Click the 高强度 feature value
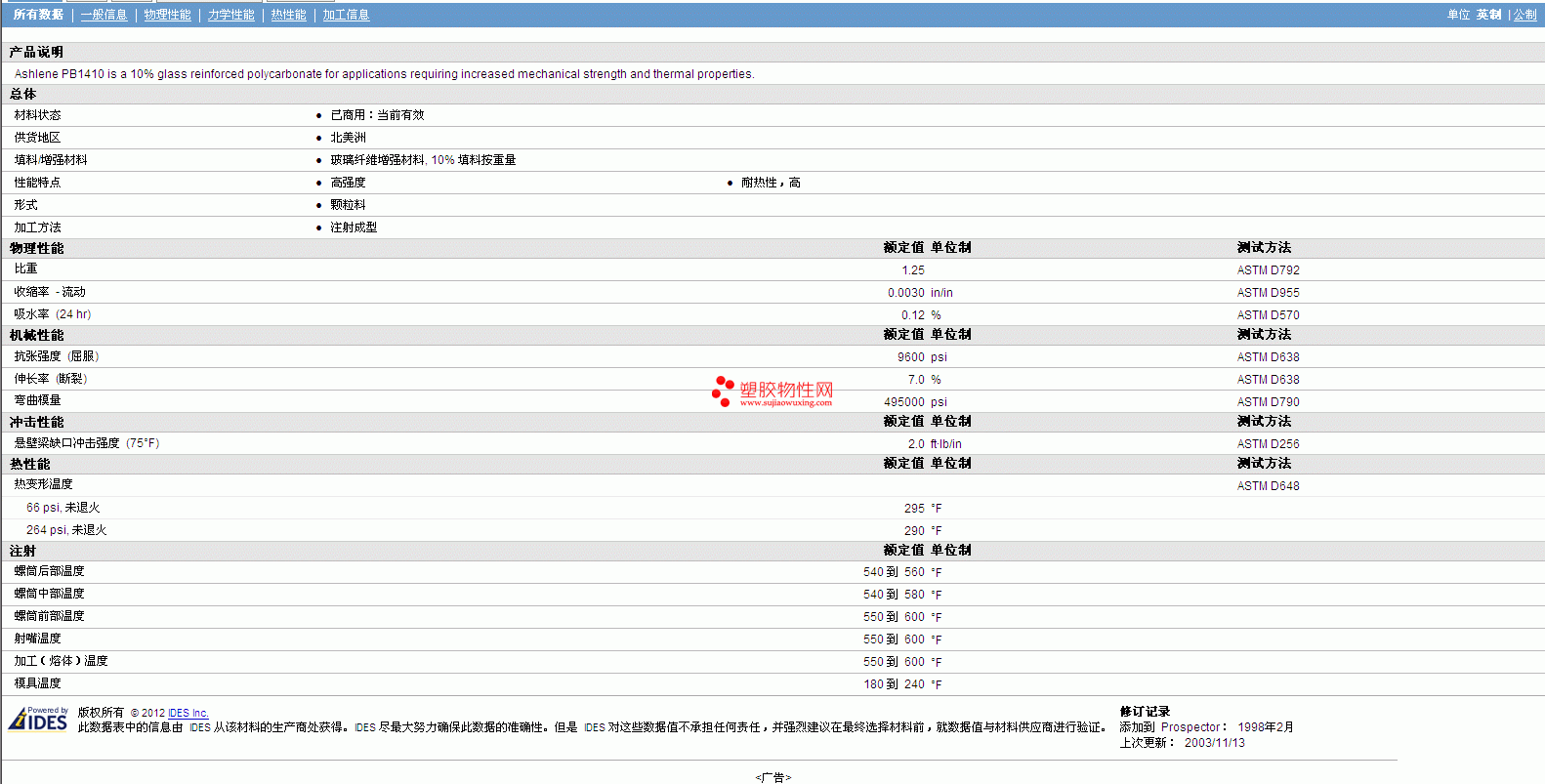 coord(348,183)
